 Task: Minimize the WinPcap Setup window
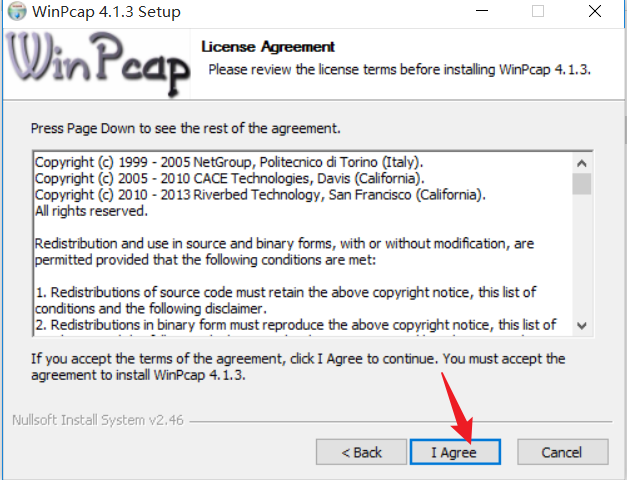click(482, 11)
